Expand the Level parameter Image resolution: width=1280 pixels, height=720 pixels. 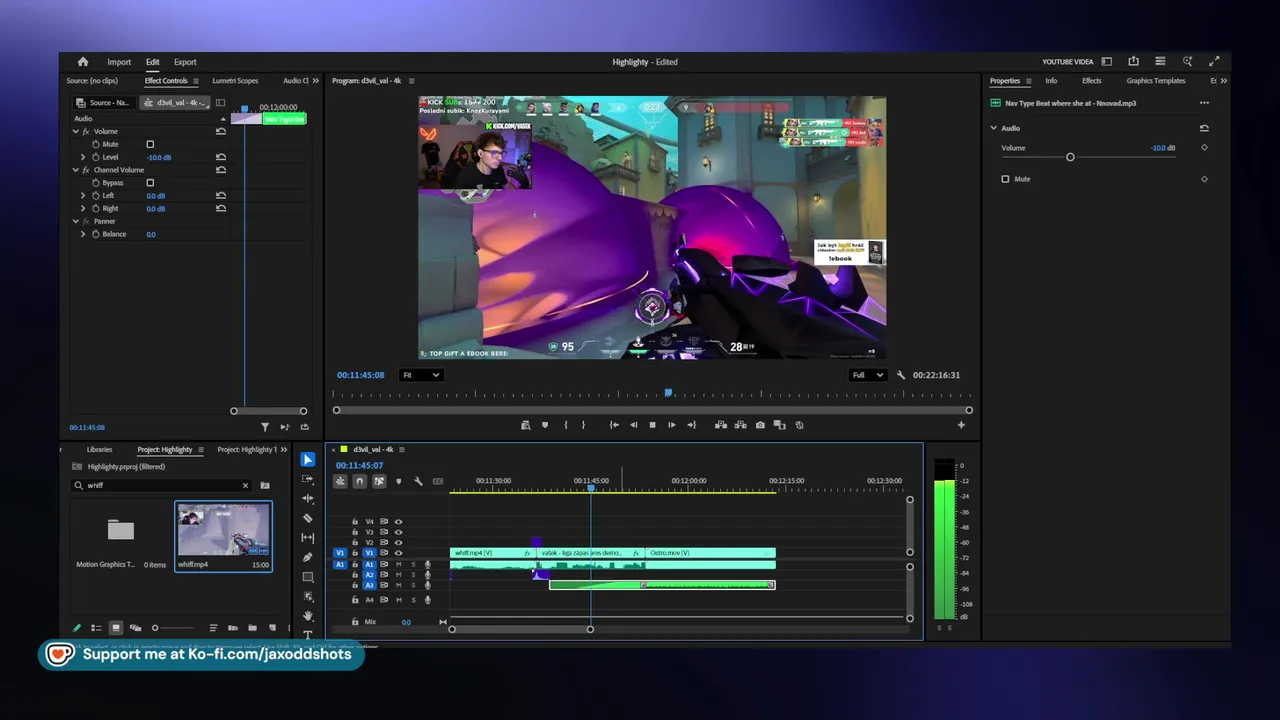click(x=83, y=157)
